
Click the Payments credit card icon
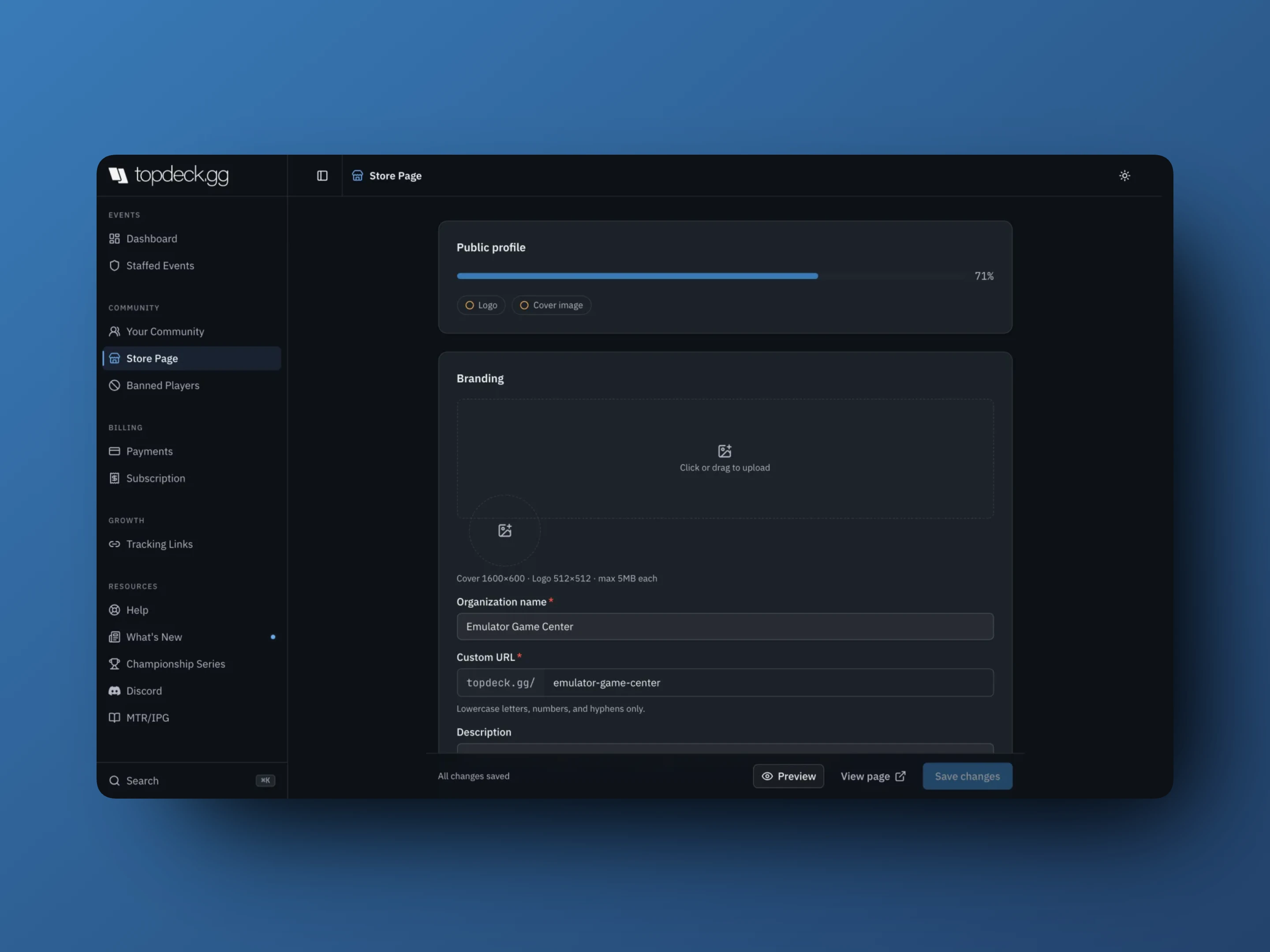[114, 452]
